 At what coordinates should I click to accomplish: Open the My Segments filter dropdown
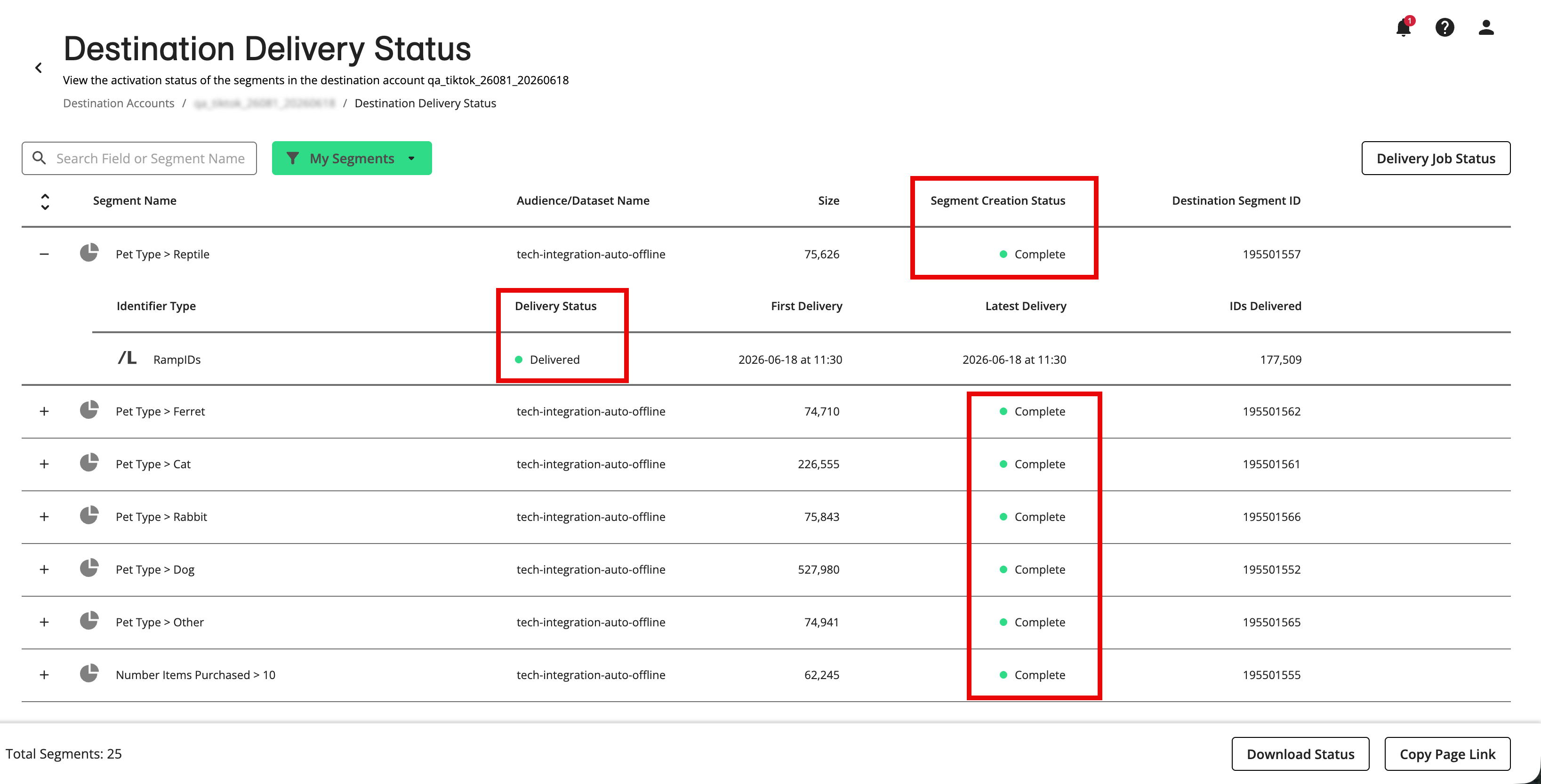tap(352, 159)
